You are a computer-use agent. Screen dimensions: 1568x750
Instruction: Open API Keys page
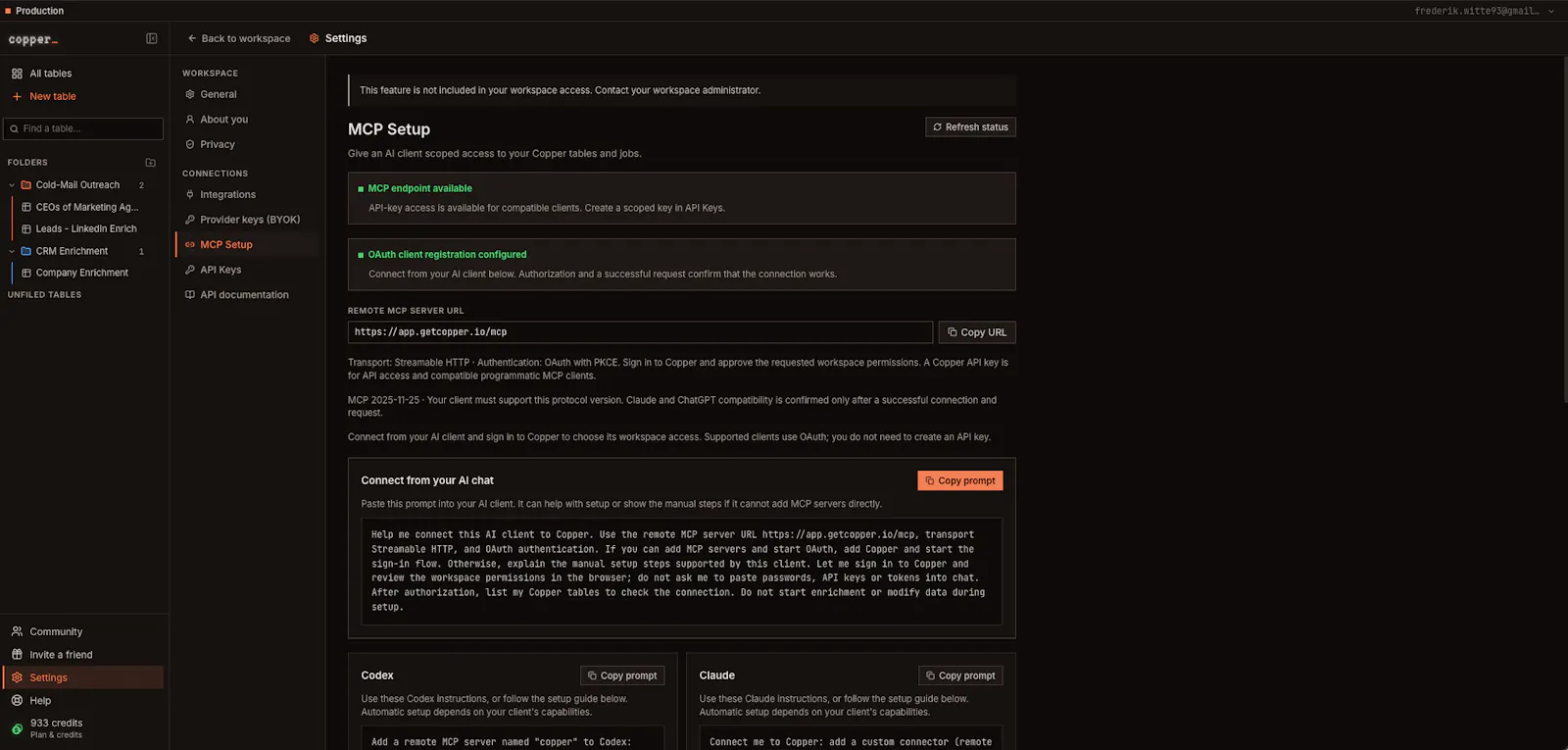click(249, 270)
